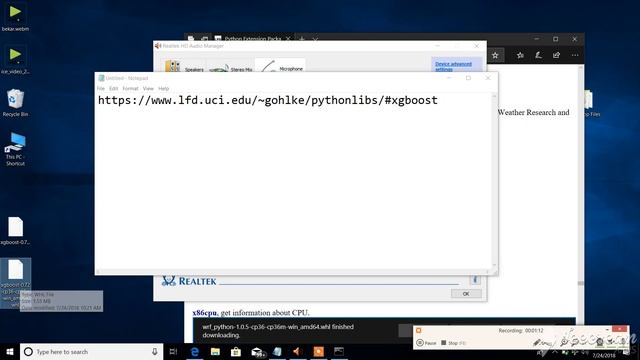The image size is (640, 360).
Task: Open the View menu in Notepad
Action: [148, 89]
